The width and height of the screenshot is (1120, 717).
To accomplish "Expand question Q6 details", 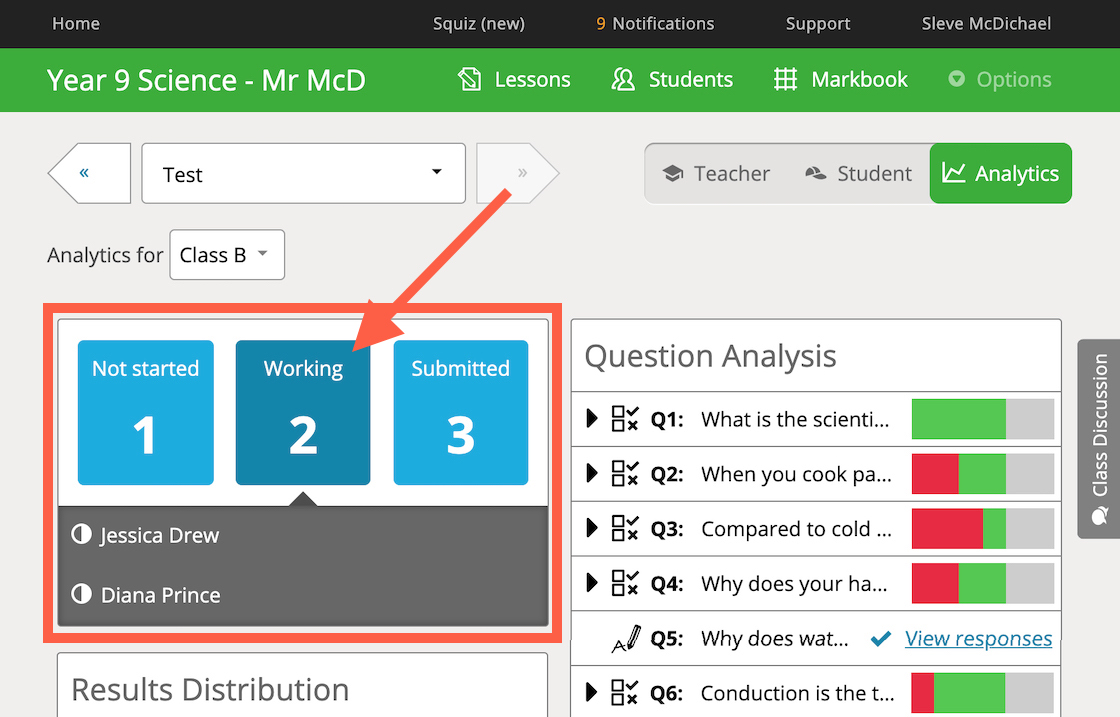I will tap(591, 692).
